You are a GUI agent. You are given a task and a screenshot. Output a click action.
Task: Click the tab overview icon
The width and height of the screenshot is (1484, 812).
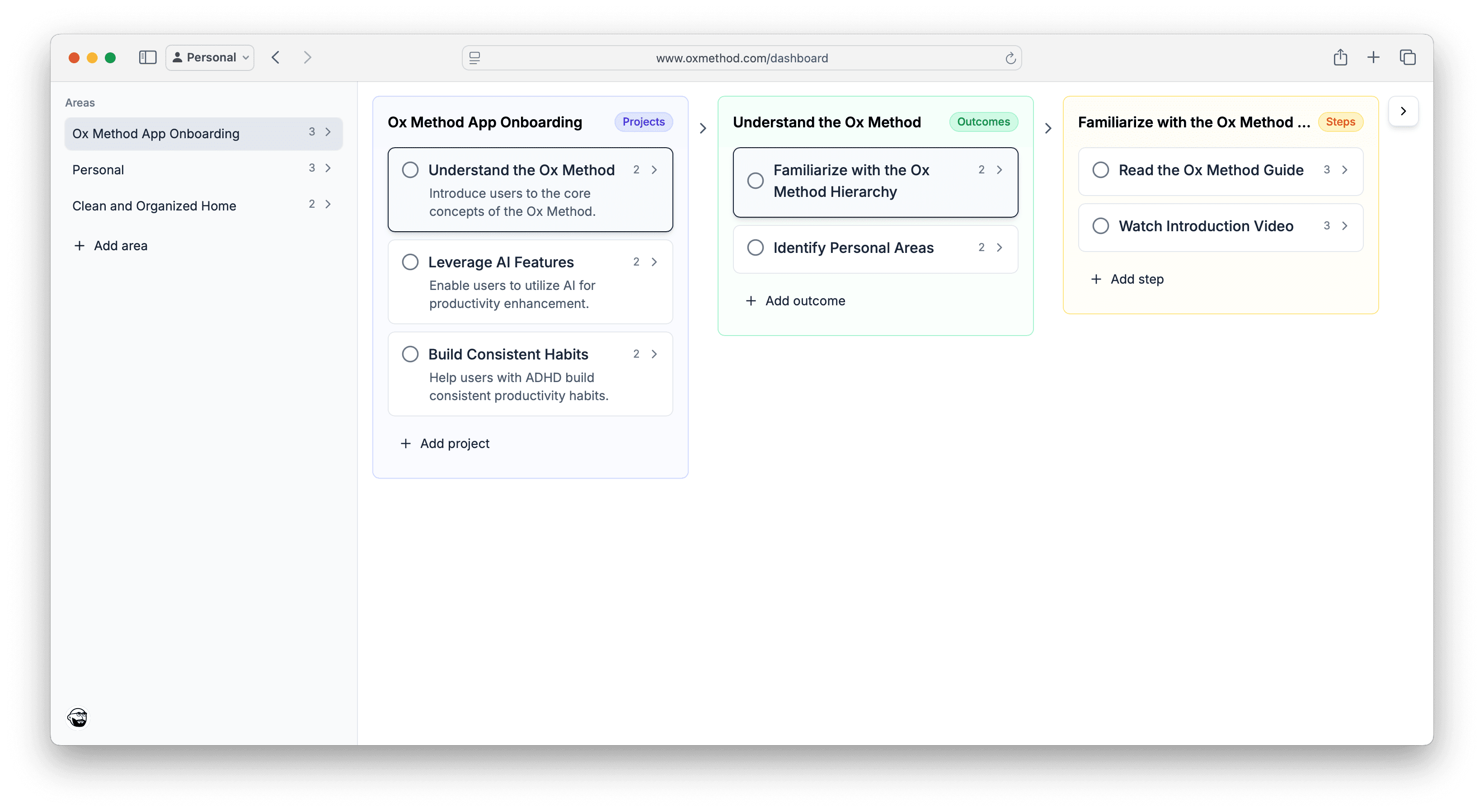click(x=1408, y=57)
